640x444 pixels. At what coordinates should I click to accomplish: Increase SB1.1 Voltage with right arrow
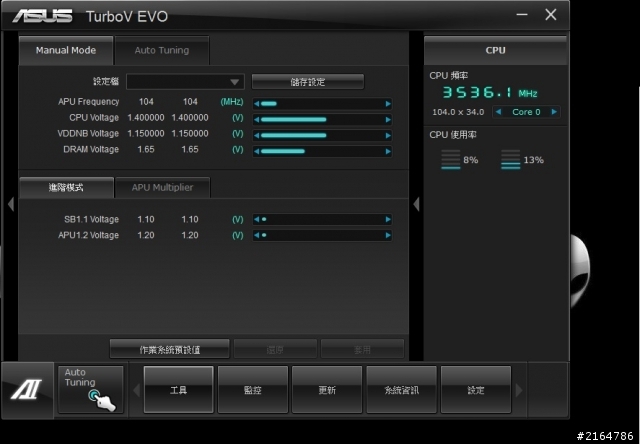388,220
